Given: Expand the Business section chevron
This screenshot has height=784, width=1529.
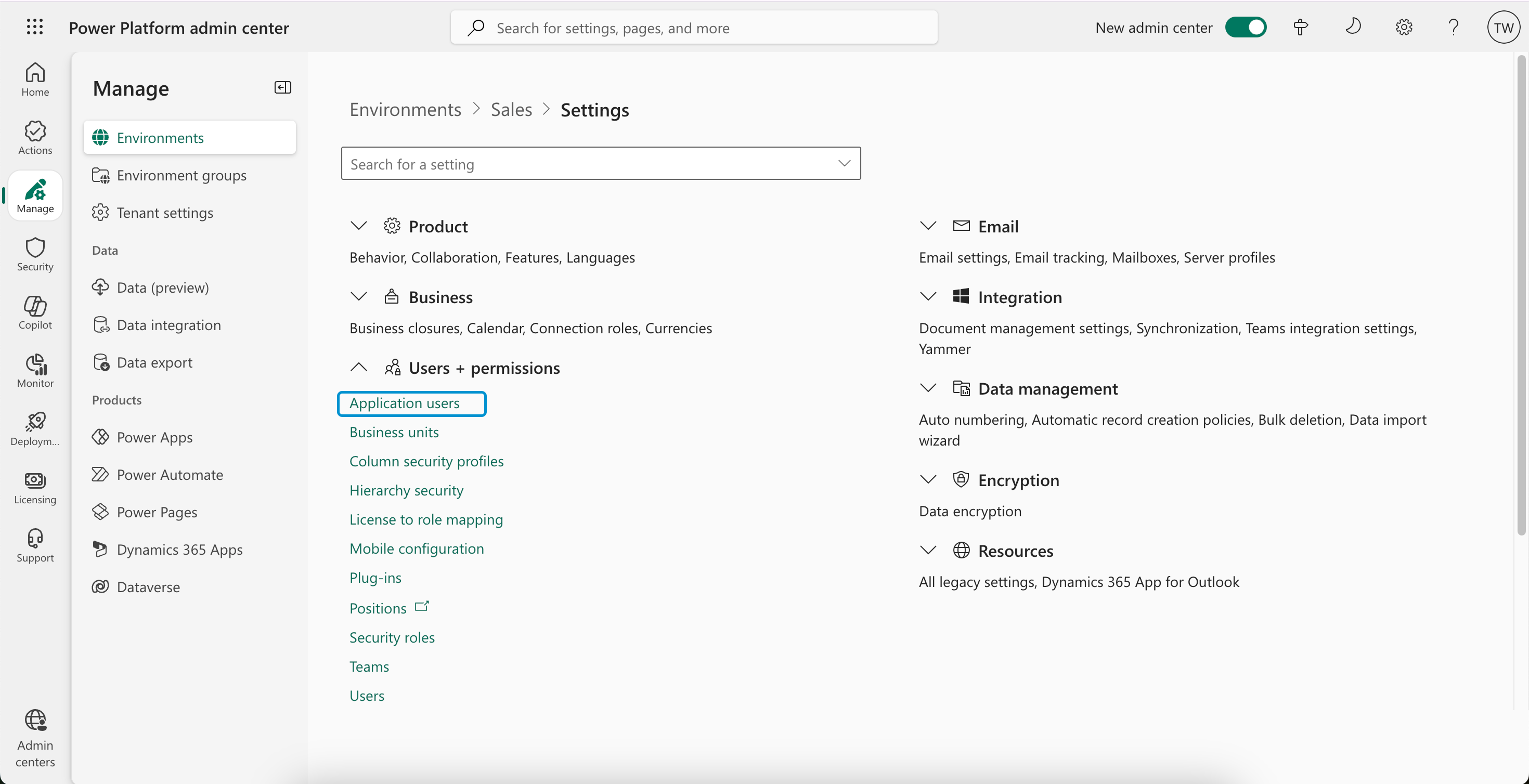Looking at the screenshot, I should pyautogui.click(x=358, y=296).
